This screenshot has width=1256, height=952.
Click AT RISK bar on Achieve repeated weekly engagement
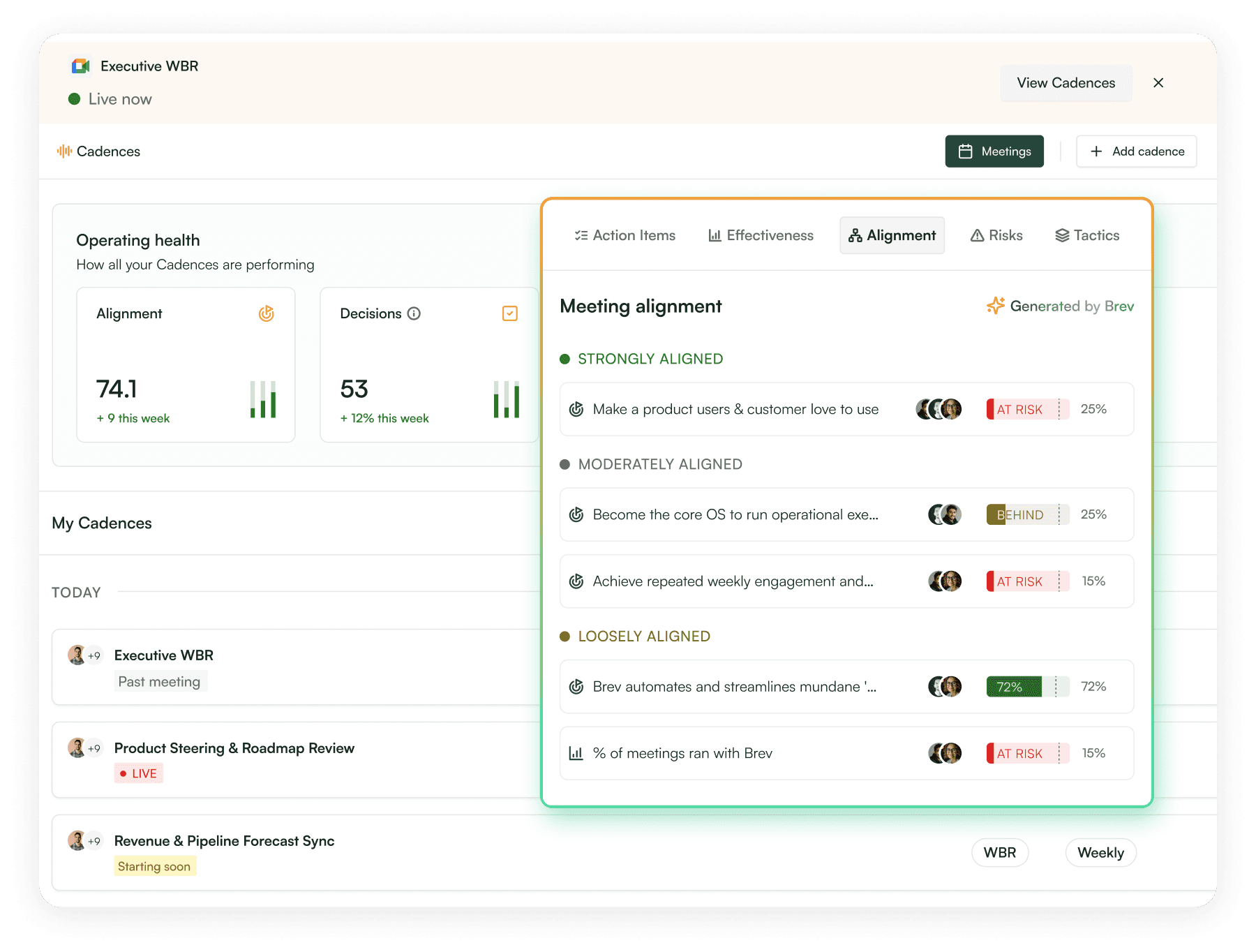coord(1028,581)
